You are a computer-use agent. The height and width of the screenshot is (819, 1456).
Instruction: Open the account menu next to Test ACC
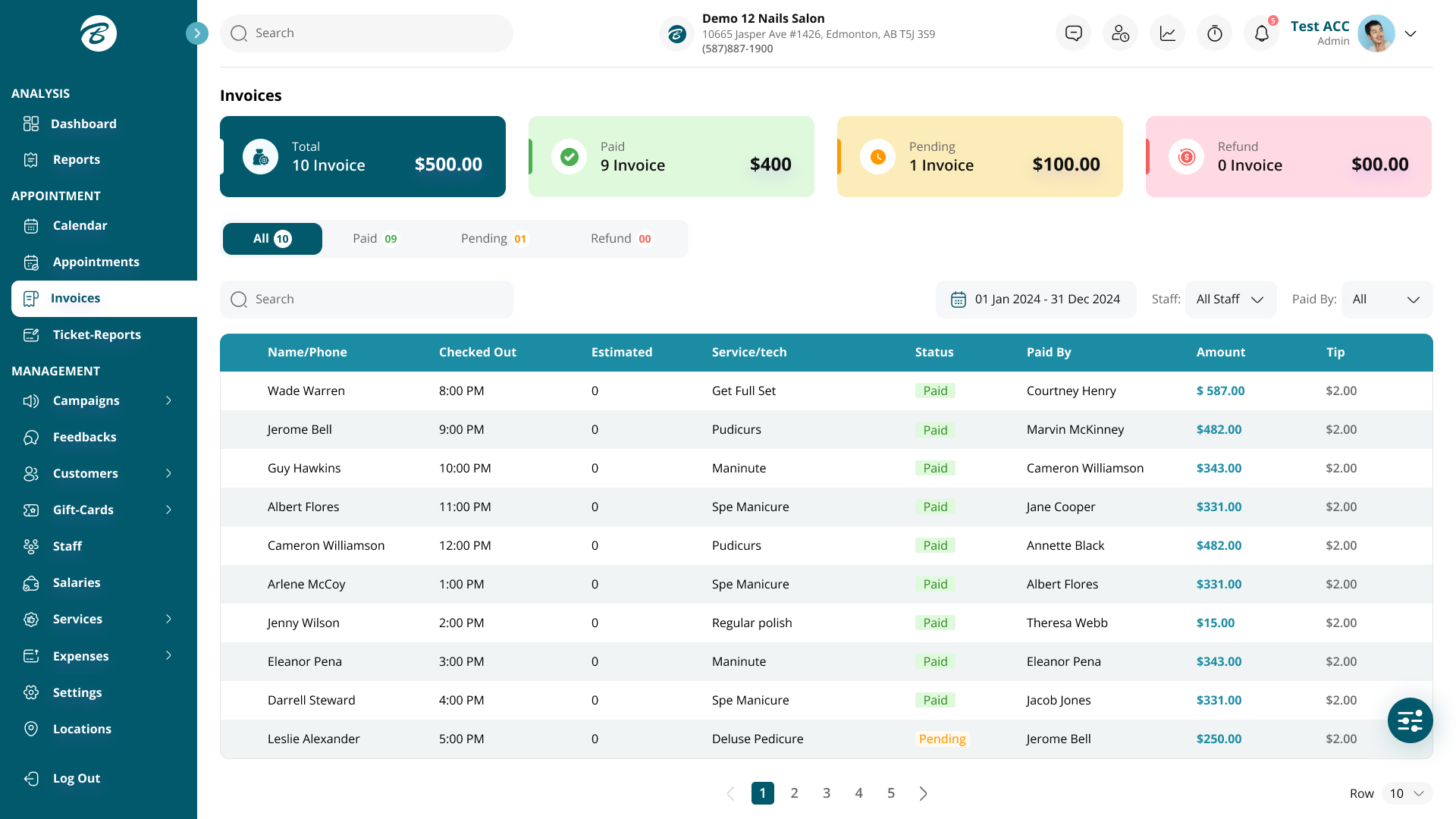click(x=1411, y=33)
